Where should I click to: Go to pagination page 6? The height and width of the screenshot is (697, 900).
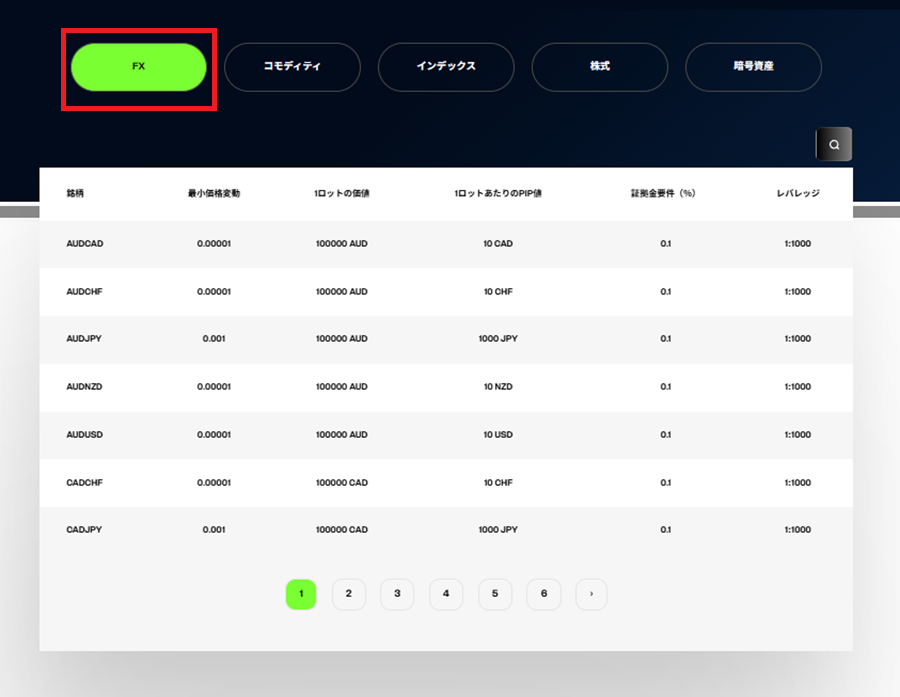point(544,594)
